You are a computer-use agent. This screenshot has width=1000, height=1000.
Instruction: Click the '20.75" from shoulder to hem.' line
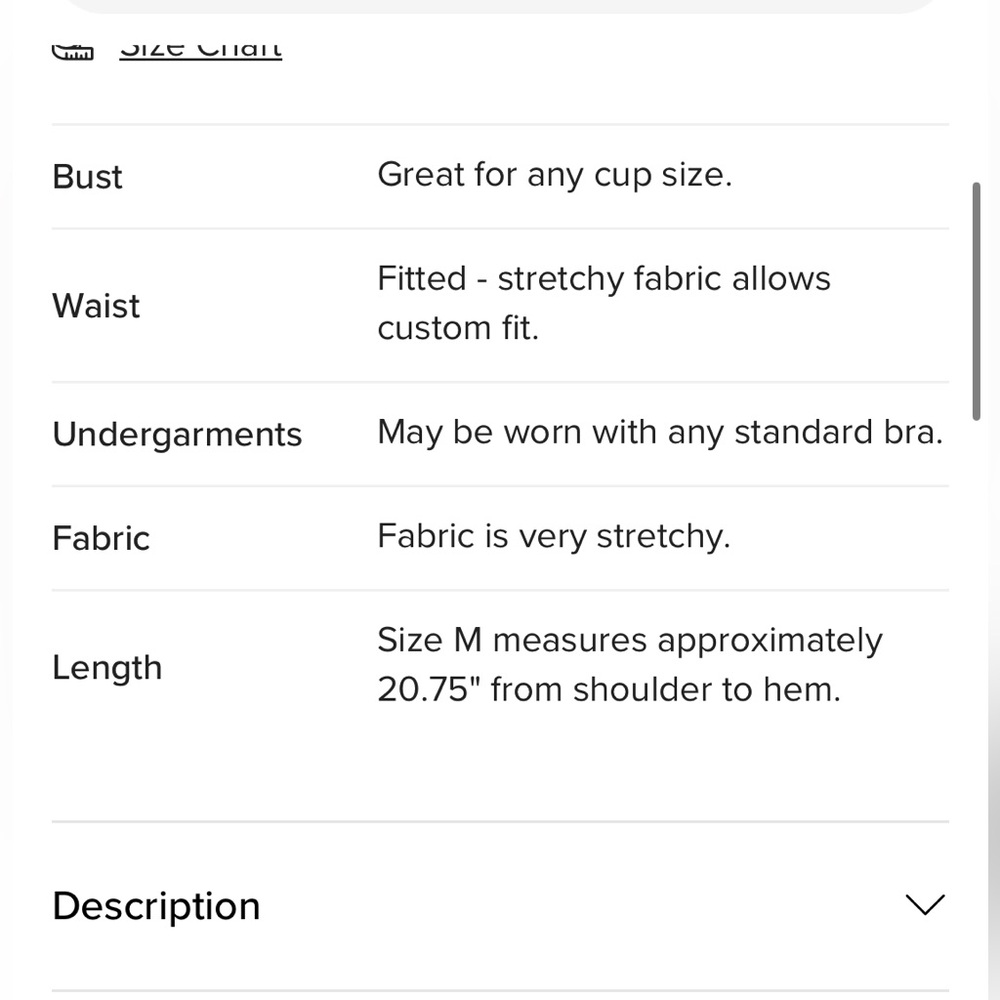click(x=608, y=690)
